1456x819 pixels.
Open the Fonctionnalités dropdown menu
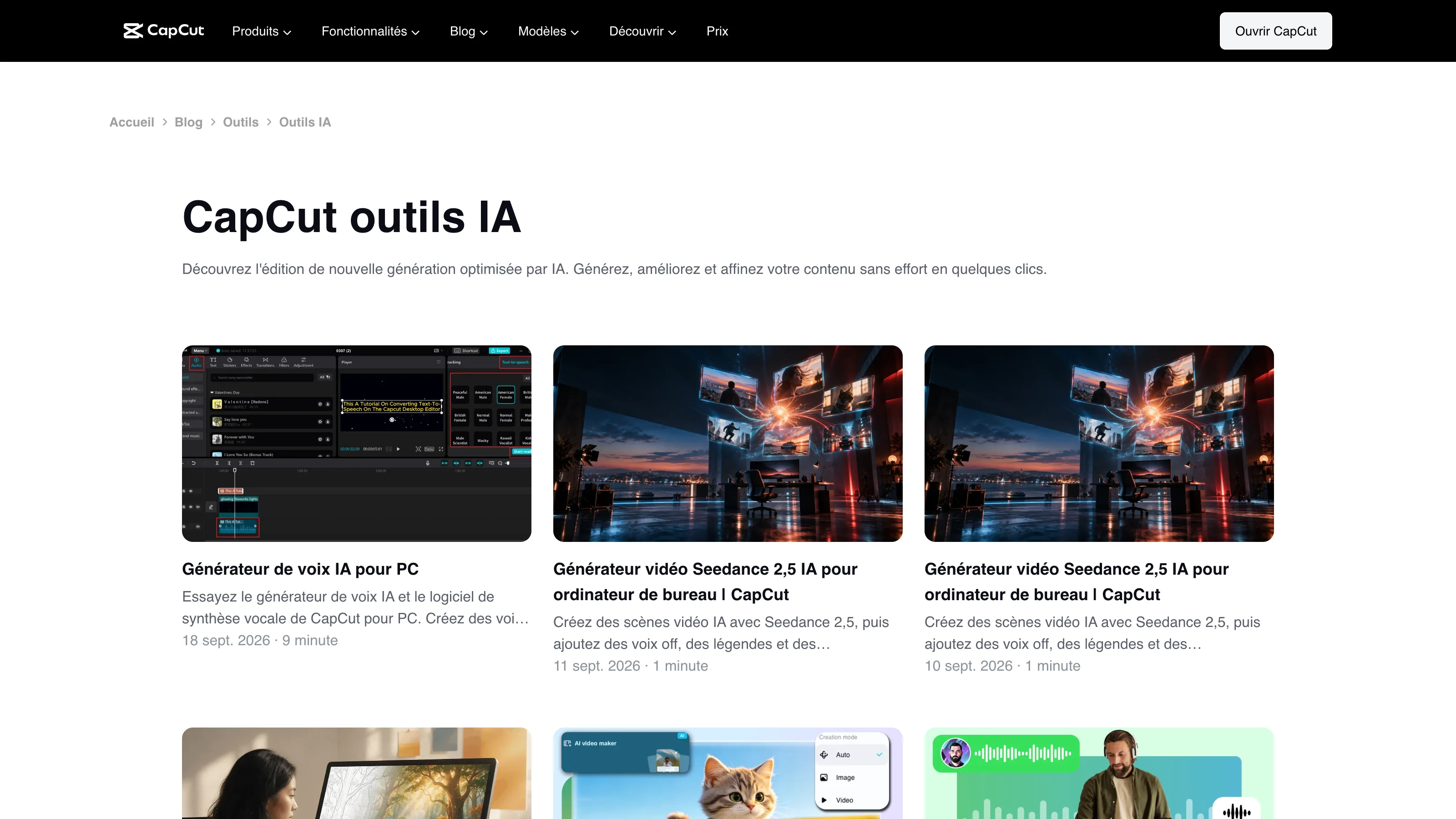pyautogui.click(x=370, y=31)
